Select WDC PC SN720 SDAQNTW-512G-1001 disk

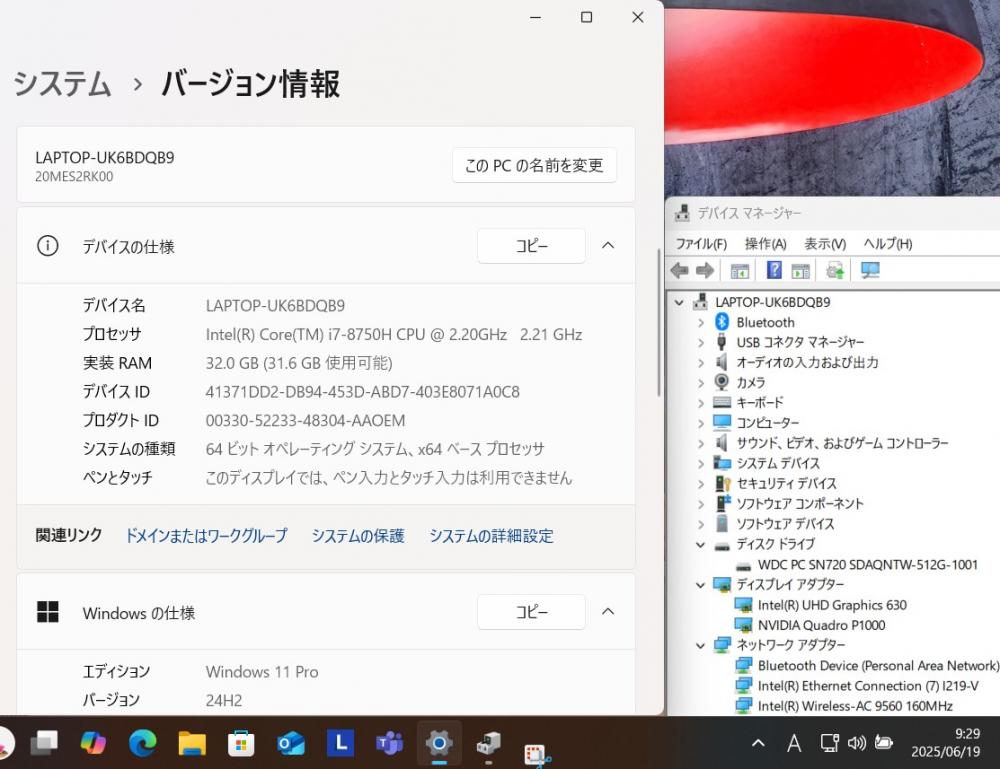(x=867, y=564)
